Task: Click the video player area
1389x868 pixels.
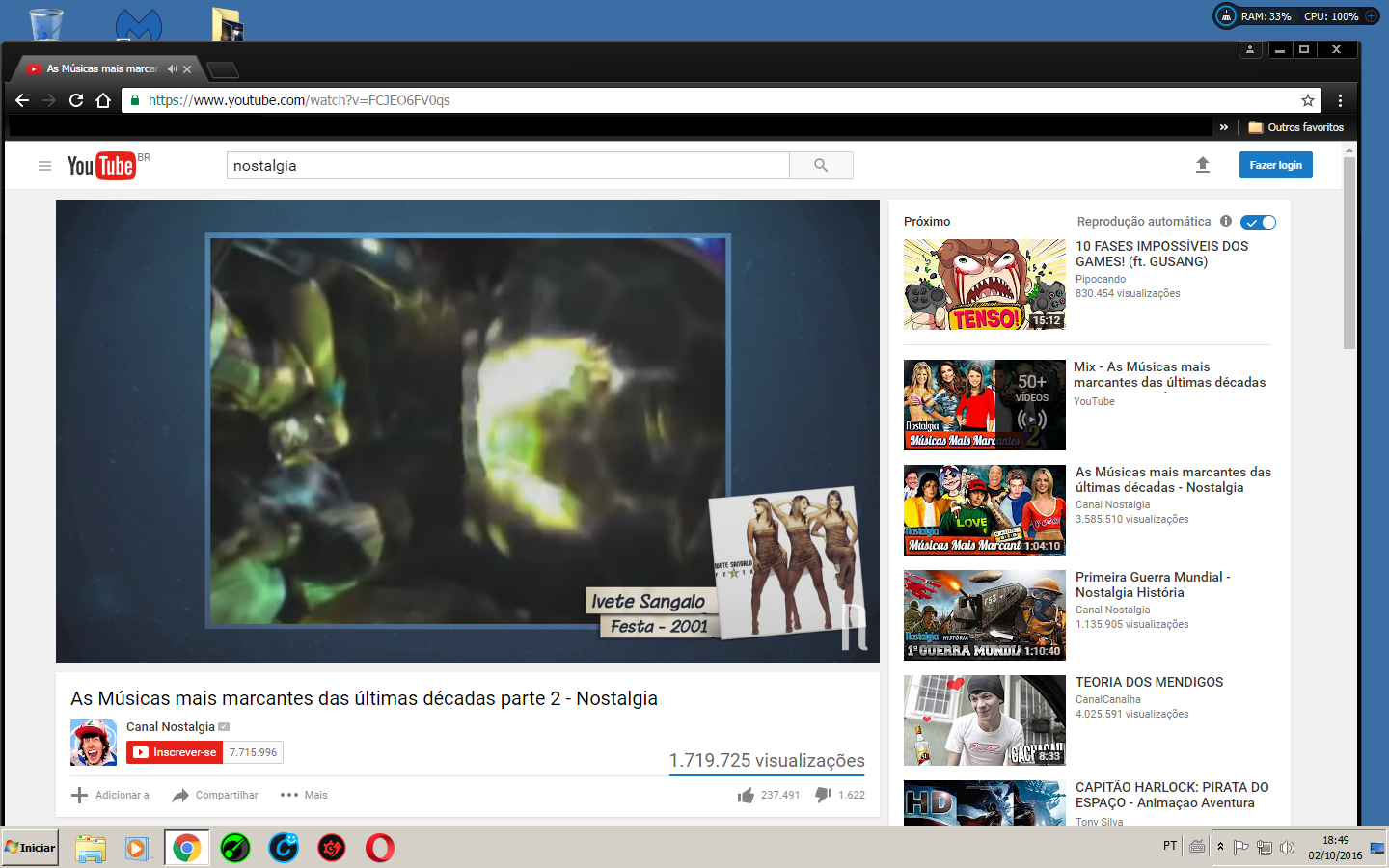Action: coord(468,430)
